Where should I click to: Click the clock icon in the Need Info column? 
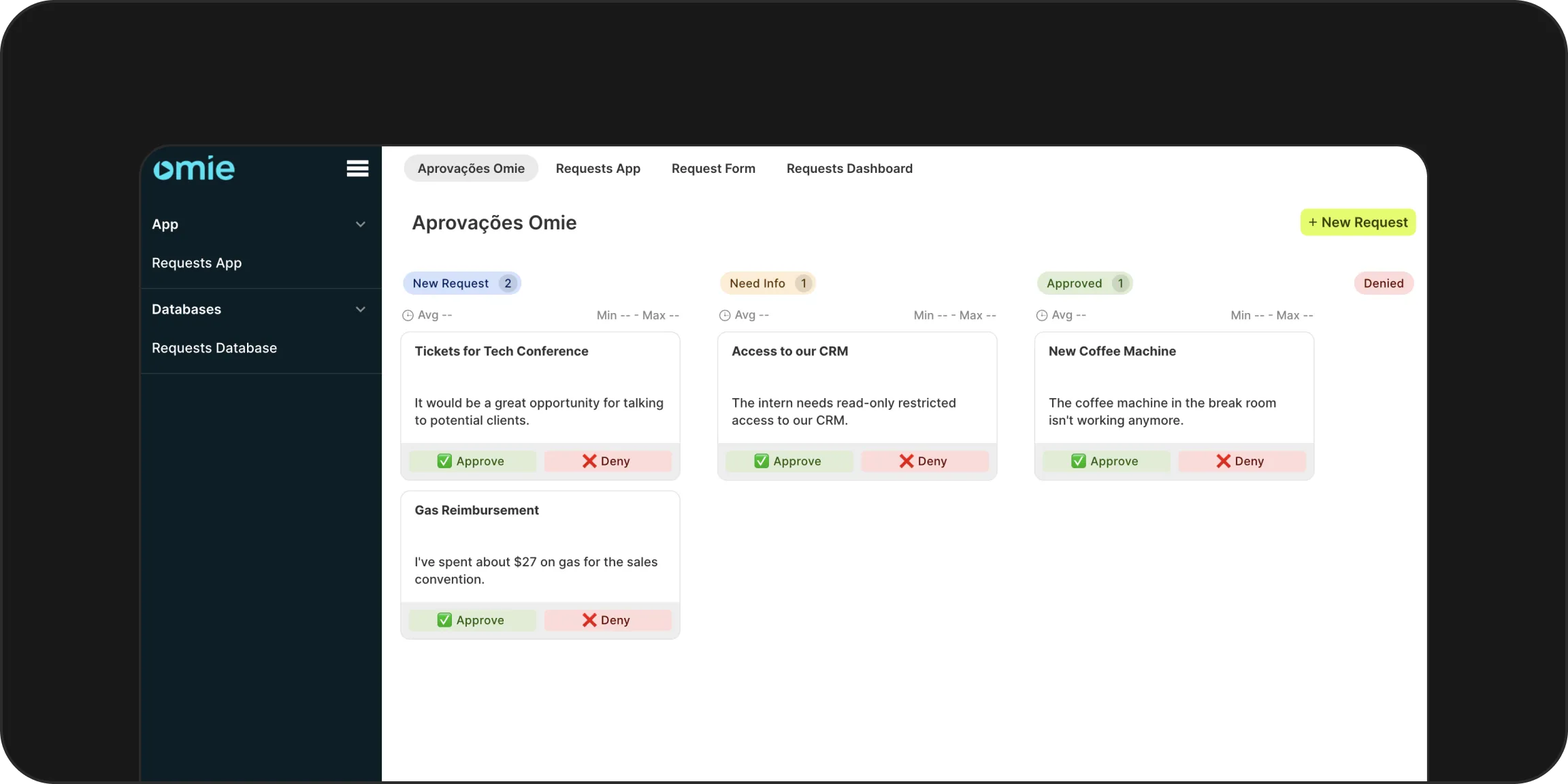[724, 315]
